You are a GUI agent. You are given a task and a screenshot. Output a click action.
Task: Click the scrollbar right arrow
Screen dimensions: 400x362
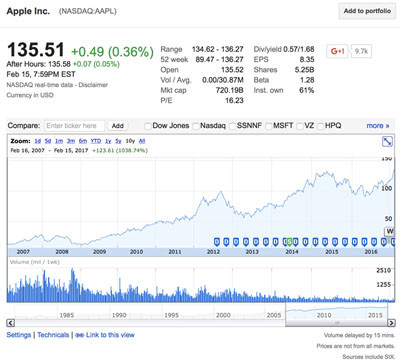click(x=391, y=323)
